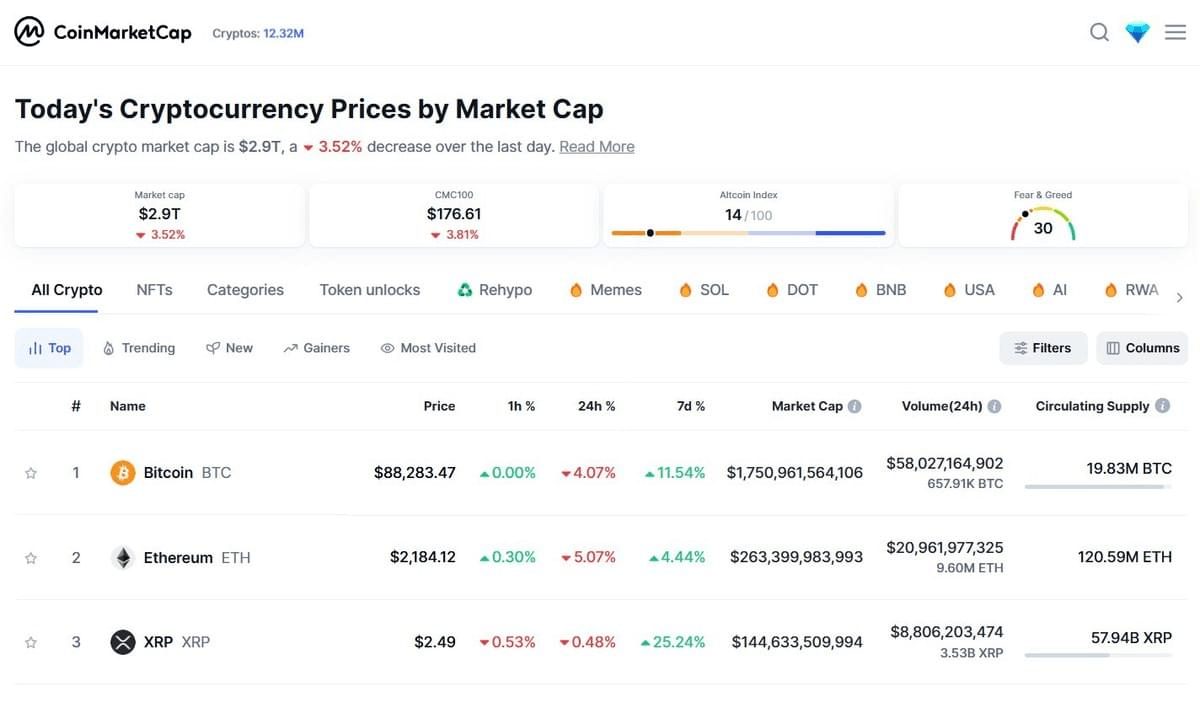This screenshot has height=709, width=1200.
Task: Click the CoinMarketCap logo
Action: [102, 33]
